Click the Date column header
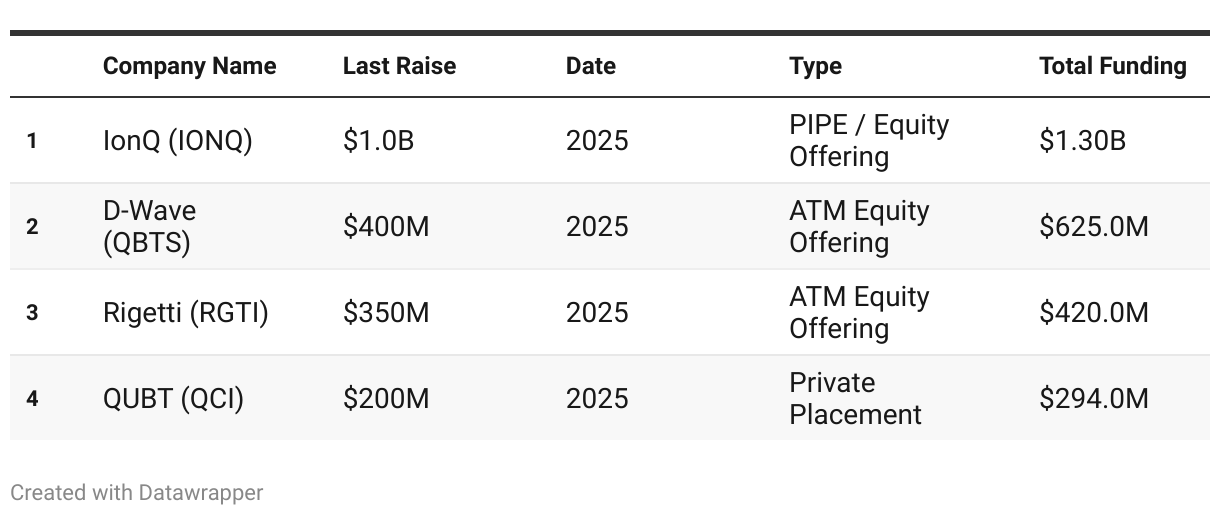The width and height of the screenshot is (1220, 516). [x=590, y=66]
